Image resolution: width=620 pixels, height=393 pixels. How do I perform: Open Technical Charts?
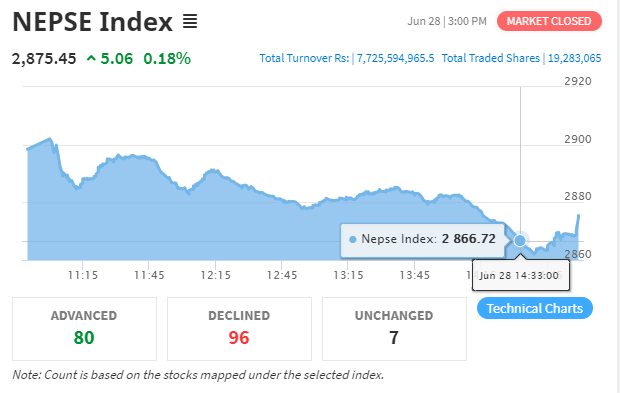click(x=535, y=308)
